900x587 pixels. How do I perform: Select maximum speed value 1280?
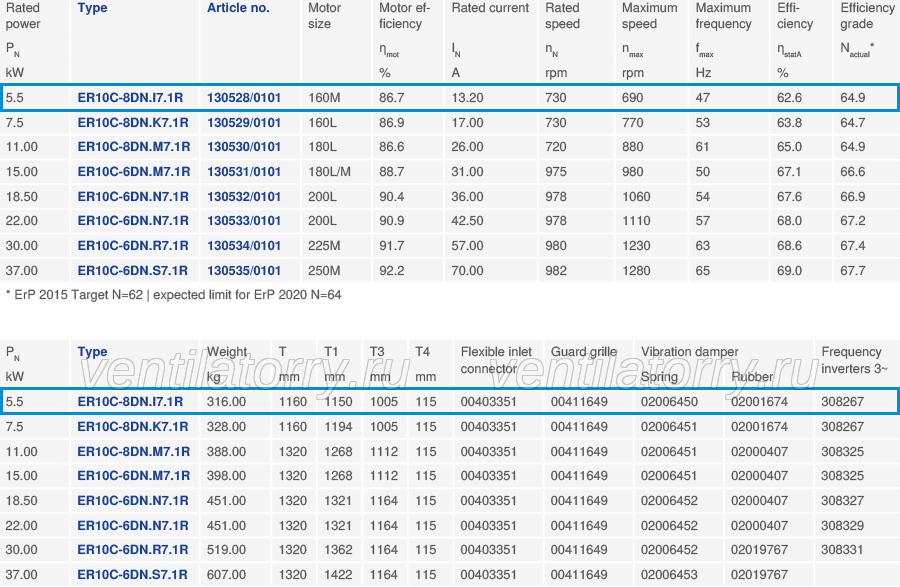[x=636, y=271]
